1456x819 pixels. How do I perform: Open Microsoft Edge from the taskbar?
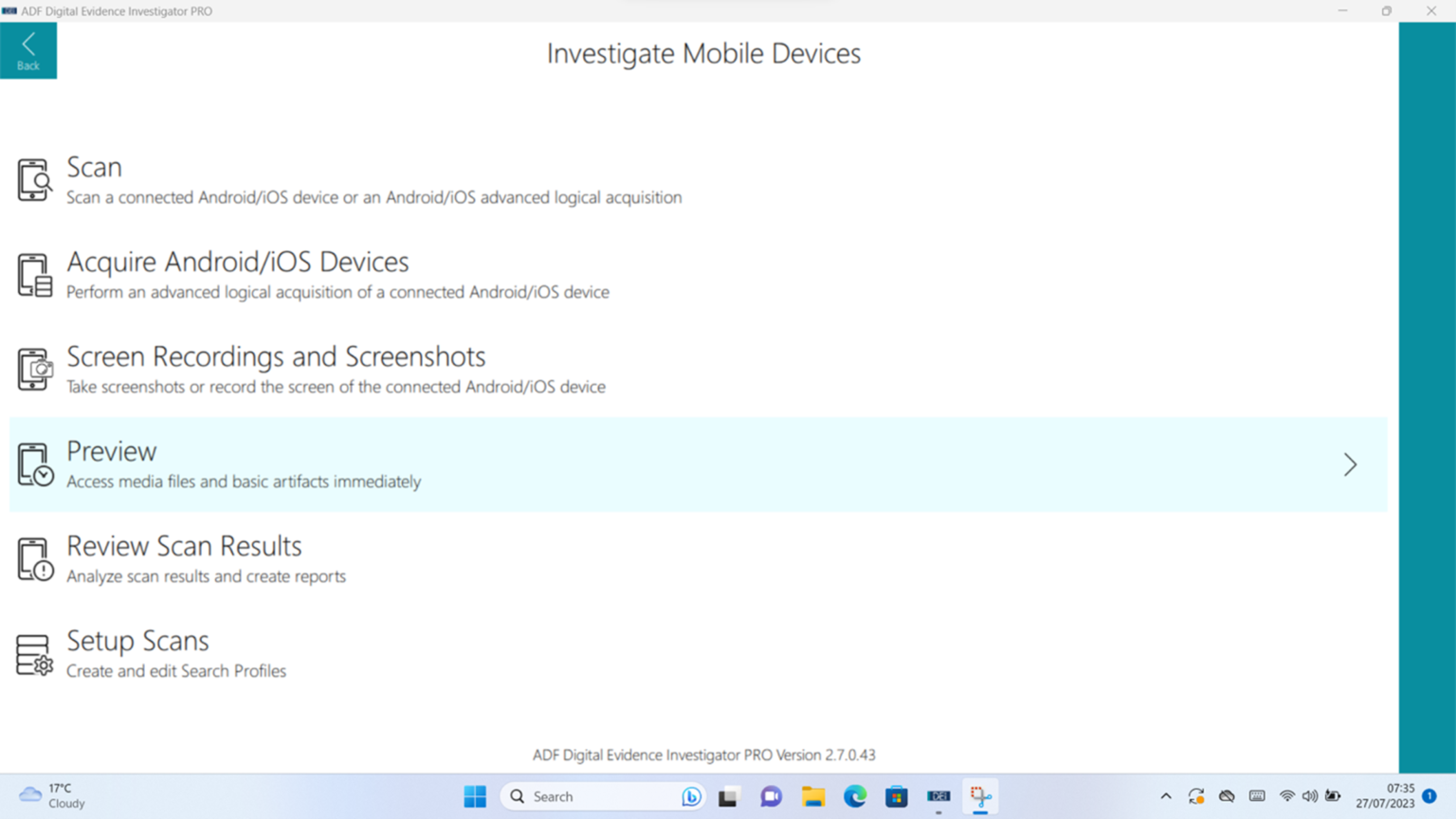855,796
